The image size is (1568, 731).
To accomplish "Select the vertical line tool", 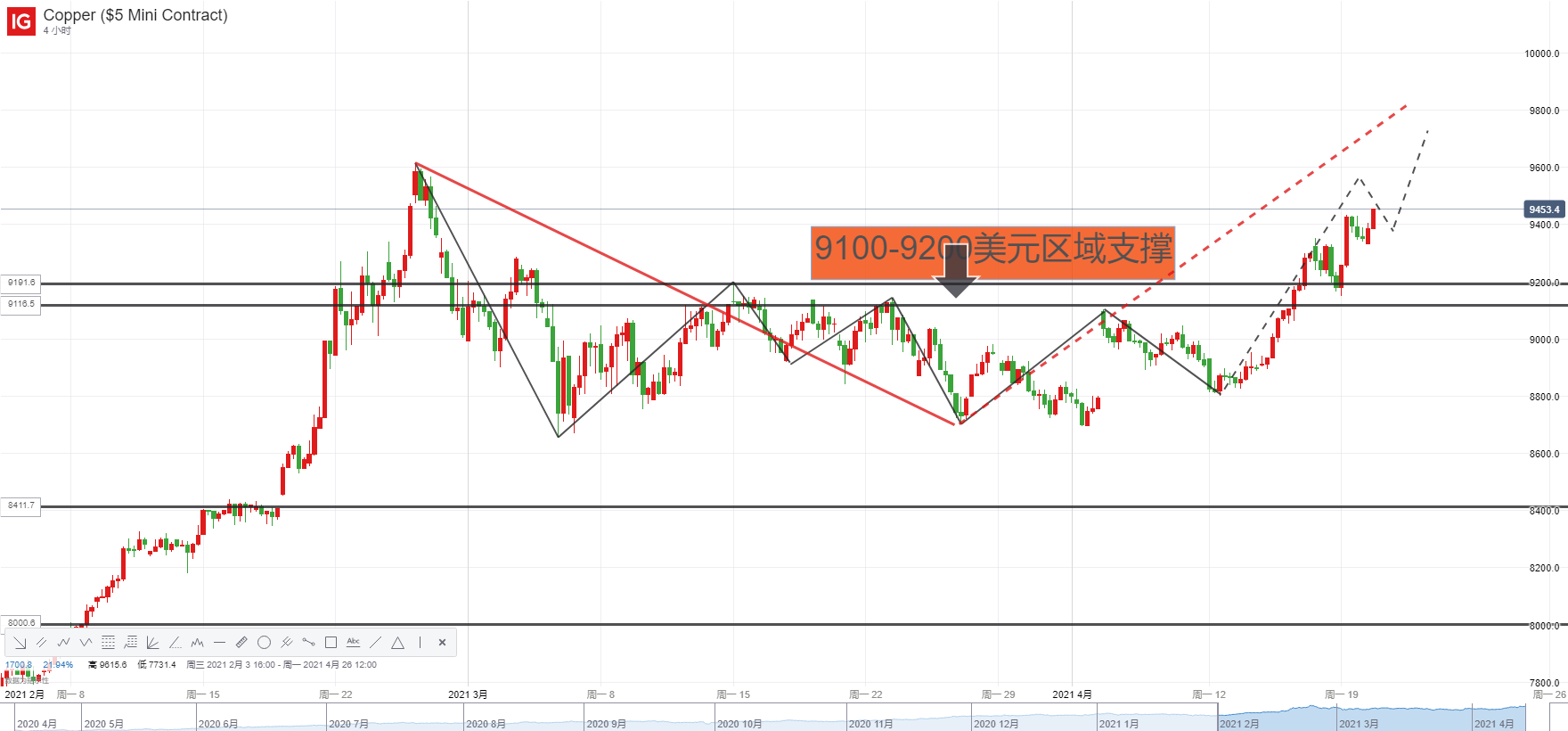I will point(420,643).
